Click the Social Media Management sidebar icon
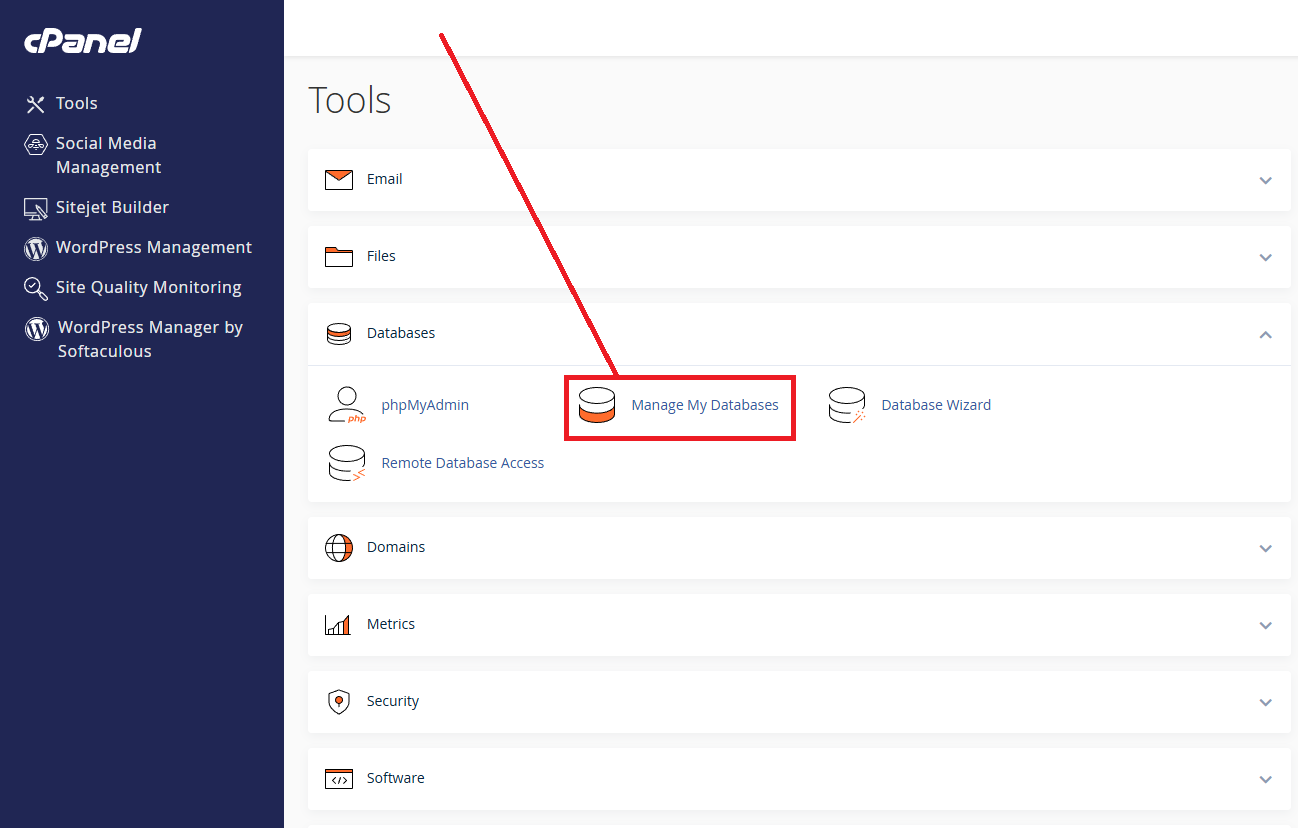 tap(36, 144)
